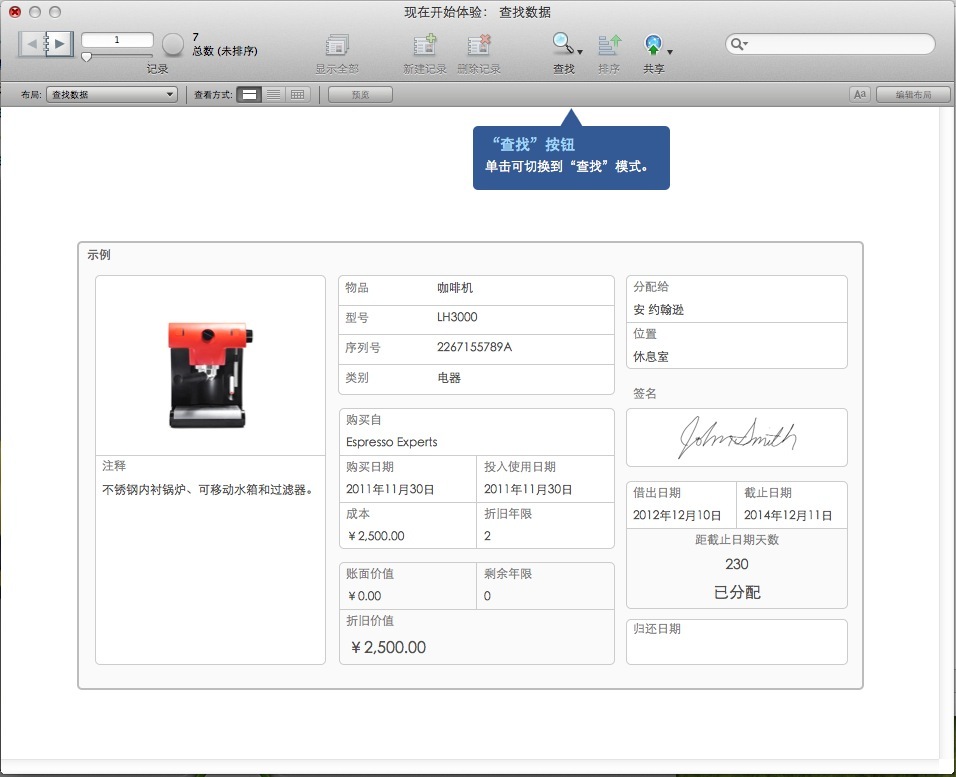Expand the 共享 button's dropdown arrow
This screenshot has height=777, width=956.
(x=670, y=51)
